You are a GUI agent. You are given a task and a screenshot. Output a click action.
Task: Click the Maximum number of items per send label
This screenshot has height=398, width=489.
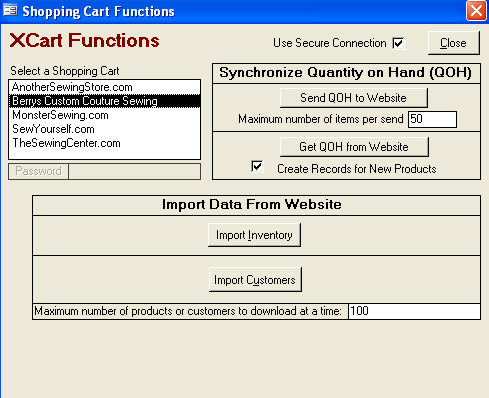321,119
